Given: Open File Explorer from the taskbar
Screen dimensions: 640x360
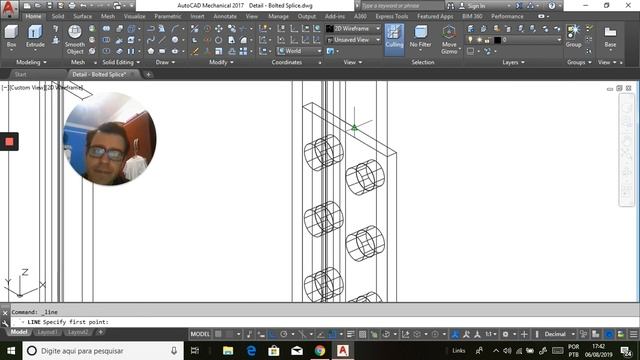Looking at the screenshot, I should (228, 351).
